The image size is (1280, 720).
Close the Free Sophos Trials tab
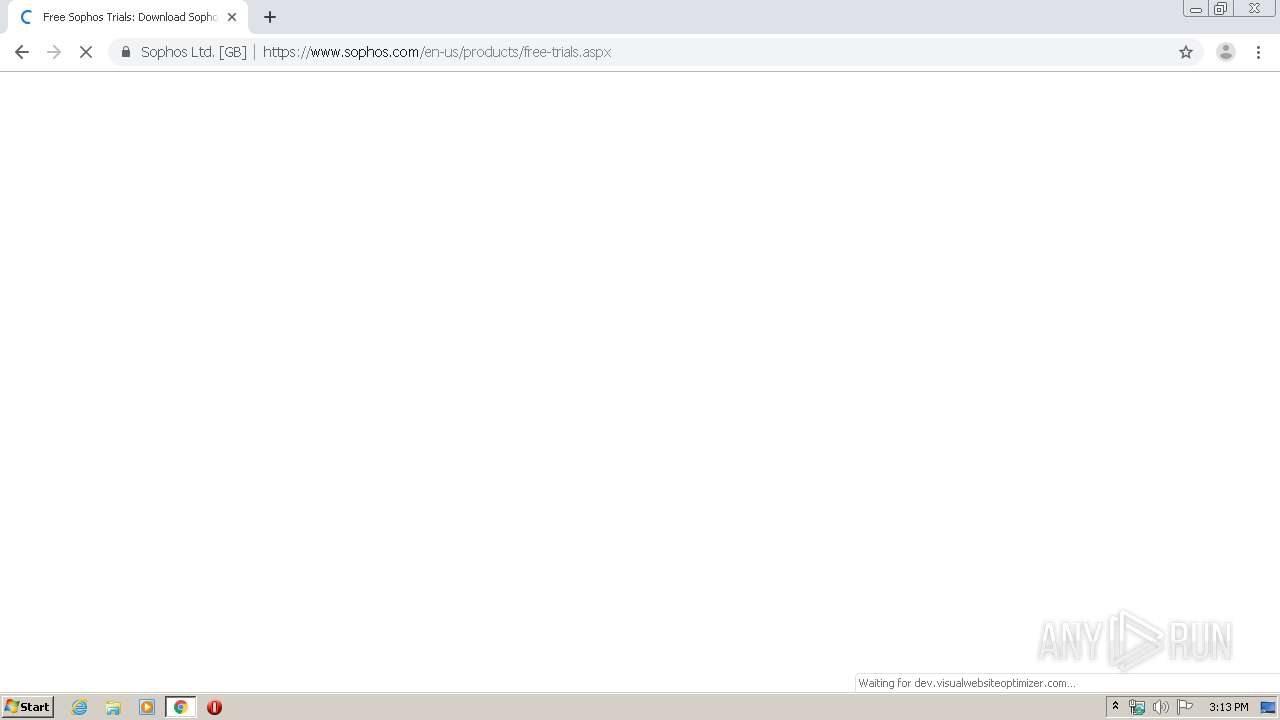[x=232, y=17]
